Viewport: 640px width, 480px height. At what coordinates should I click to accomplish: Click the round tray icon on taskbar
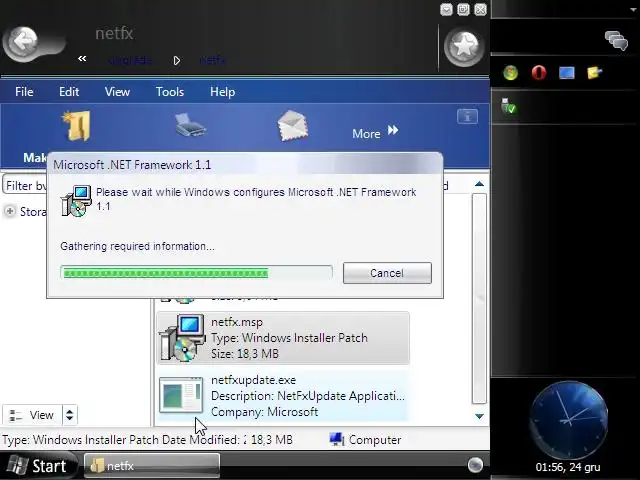coord(475,464)
